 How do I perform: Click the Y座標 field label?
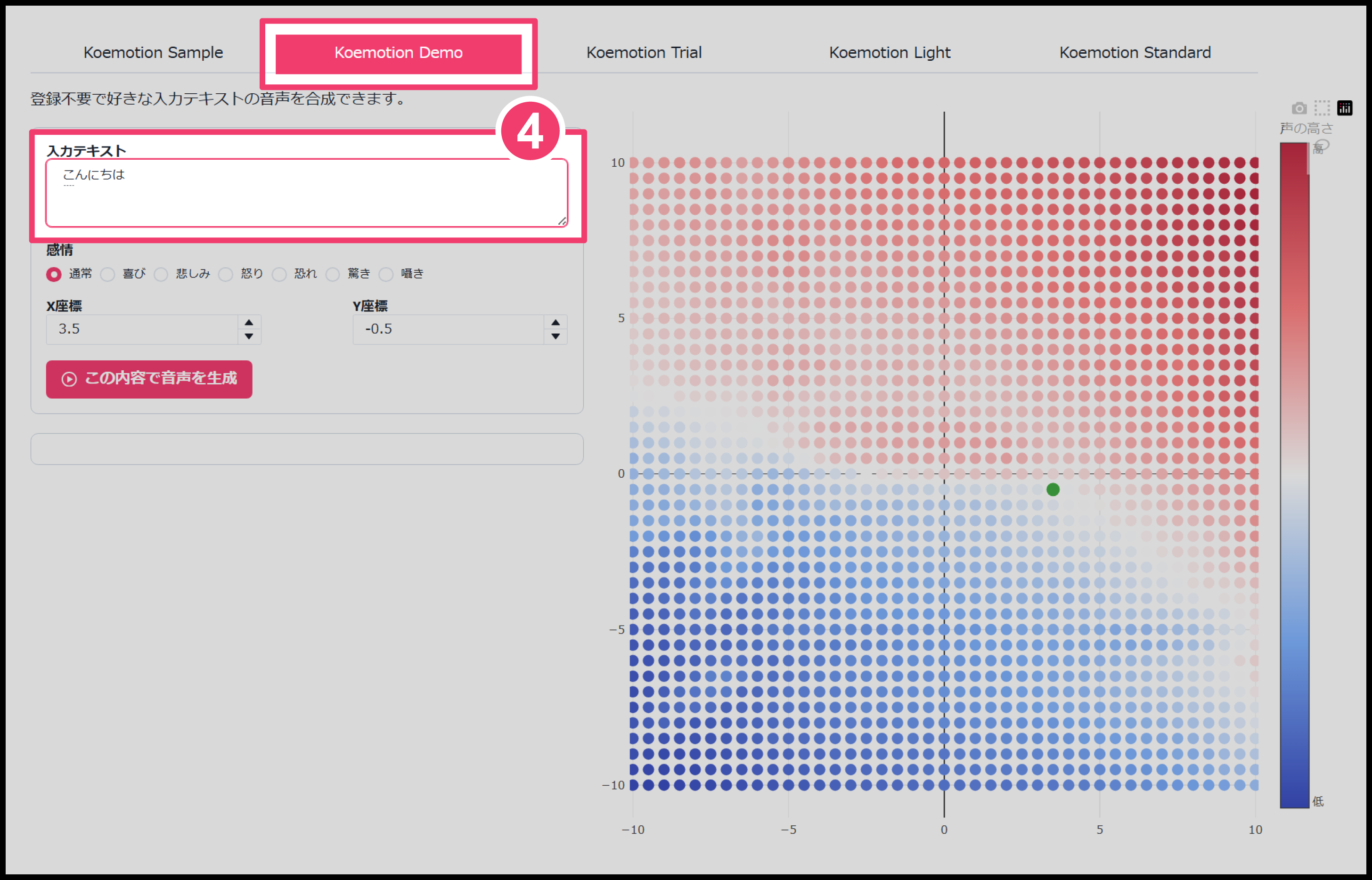click(x=370, y=306)
